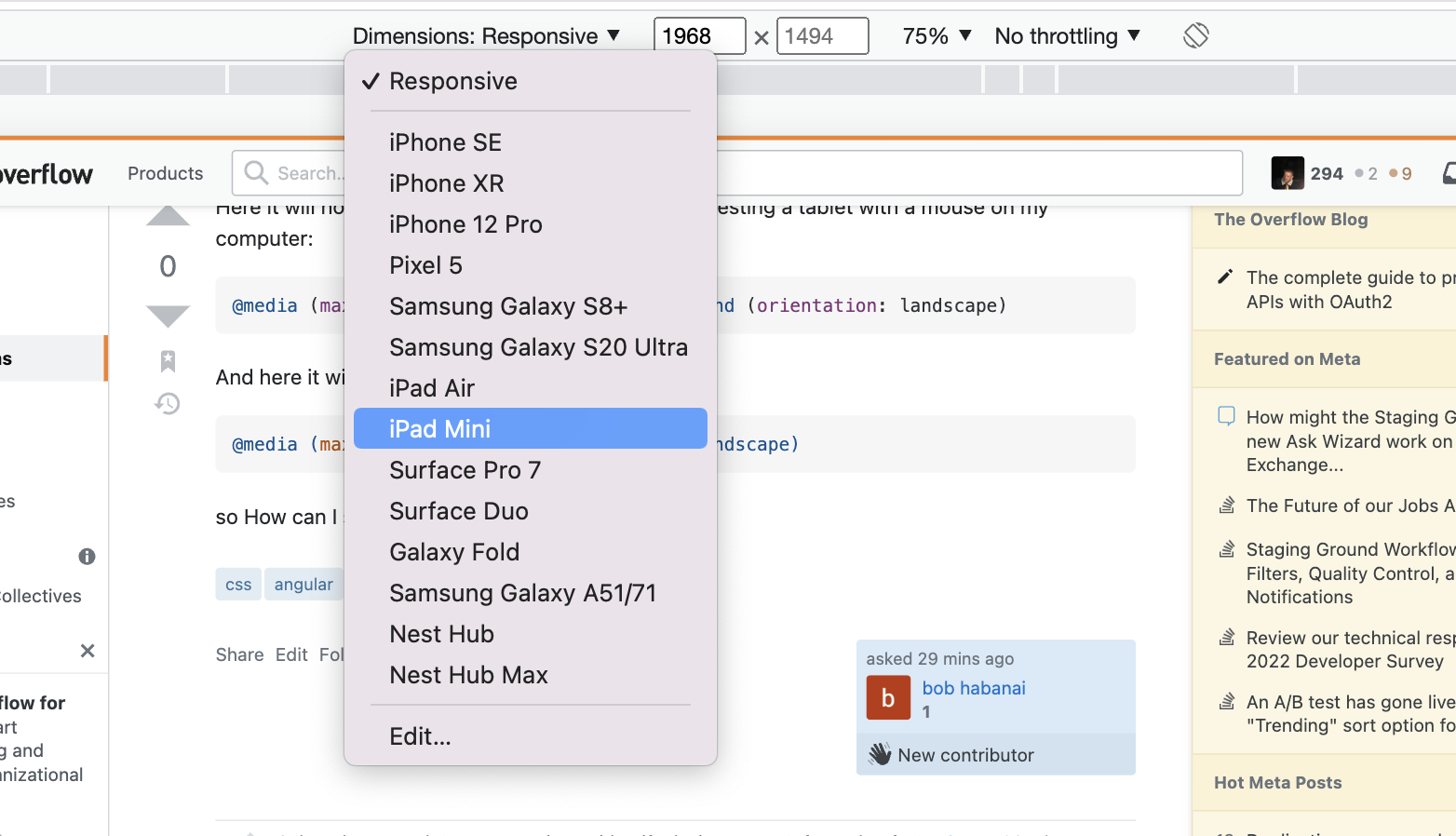Click the Edit link under the question
The image size is (1456, 836).
click(291, 654)
